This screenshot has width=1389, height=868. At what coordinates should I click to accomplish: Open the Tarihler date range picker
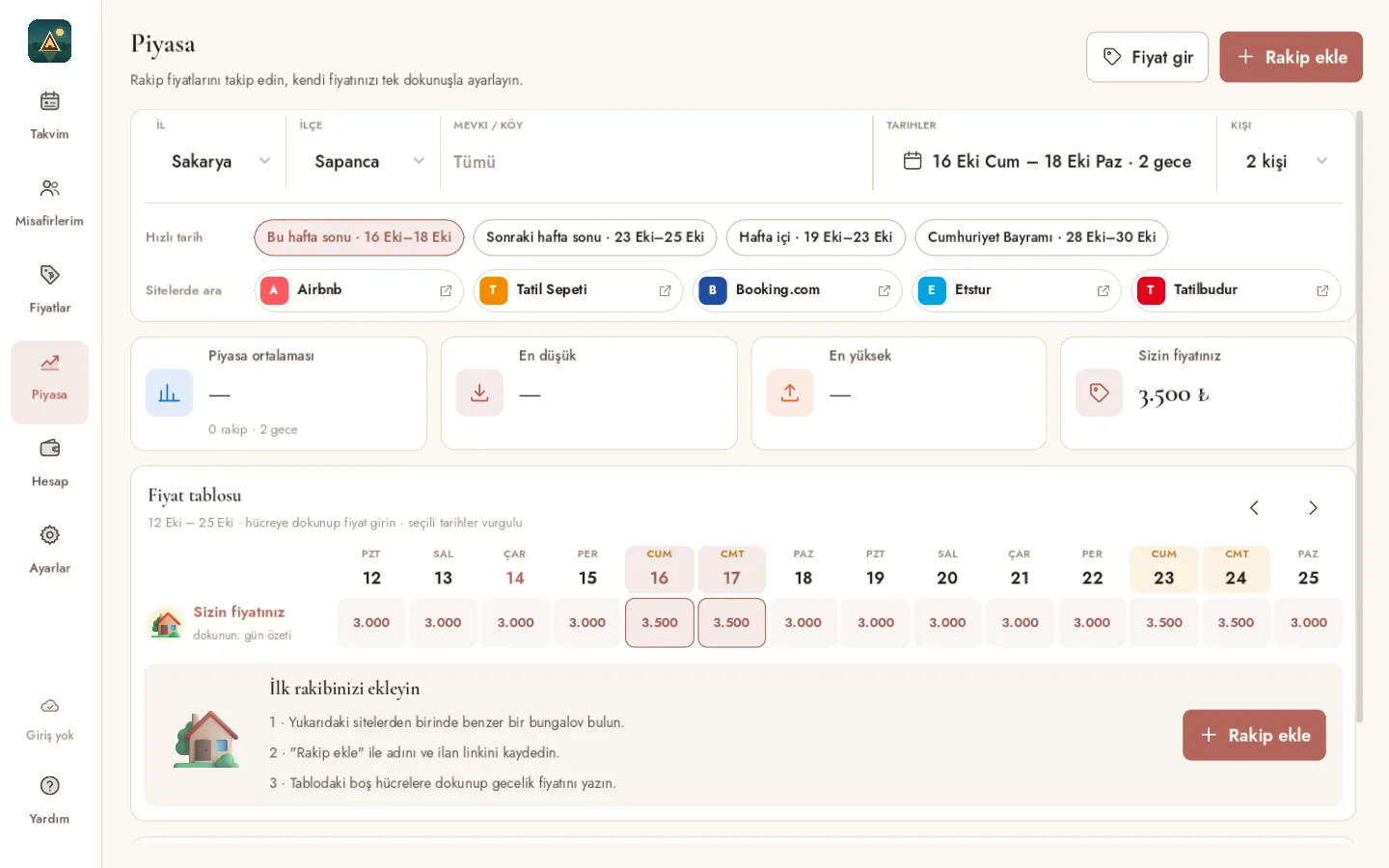click(1046, 161)
